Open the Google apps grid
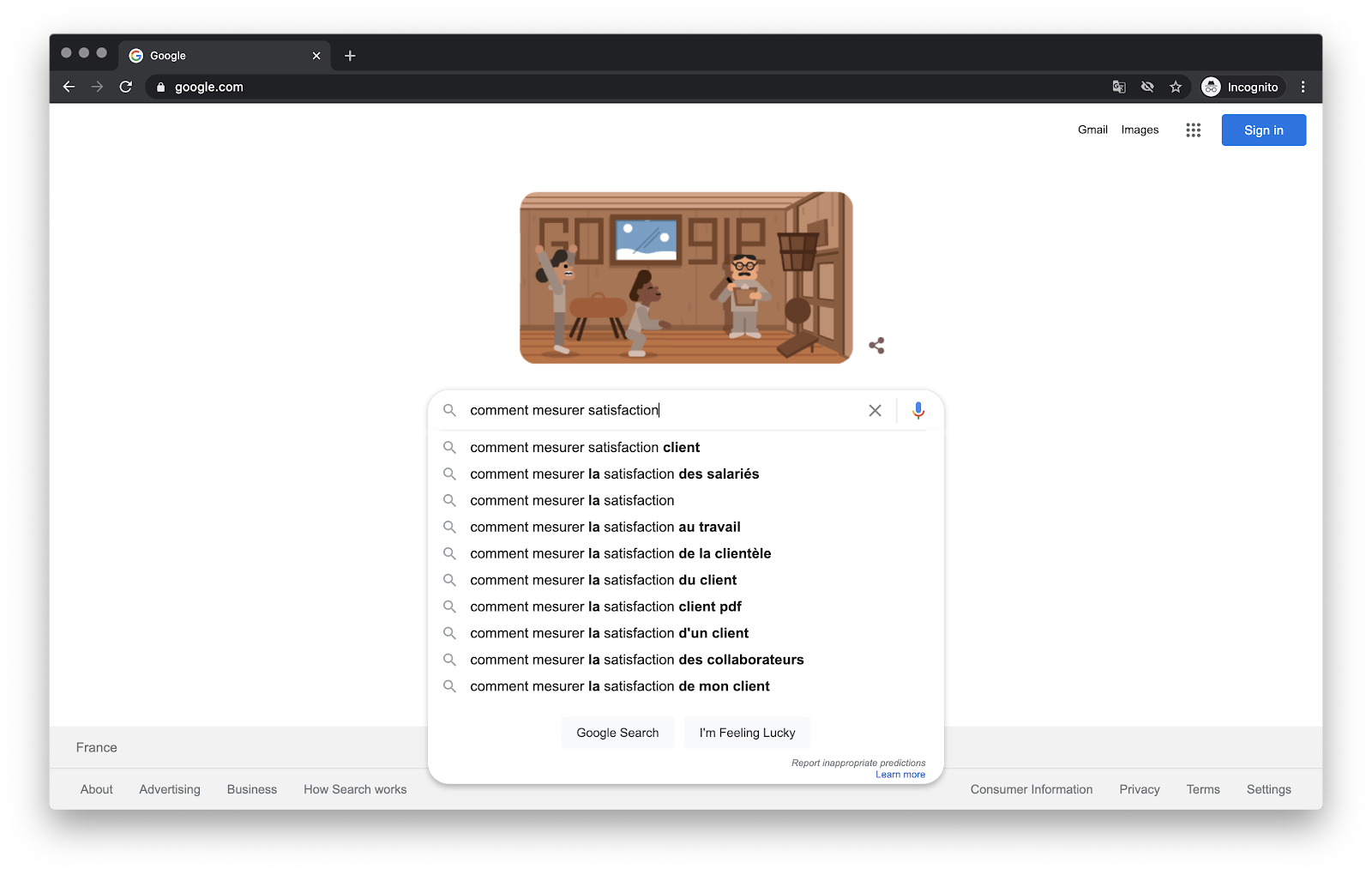Image resolution: width=1372 pixels, height=875 pixels. [x=1193, y=130]
